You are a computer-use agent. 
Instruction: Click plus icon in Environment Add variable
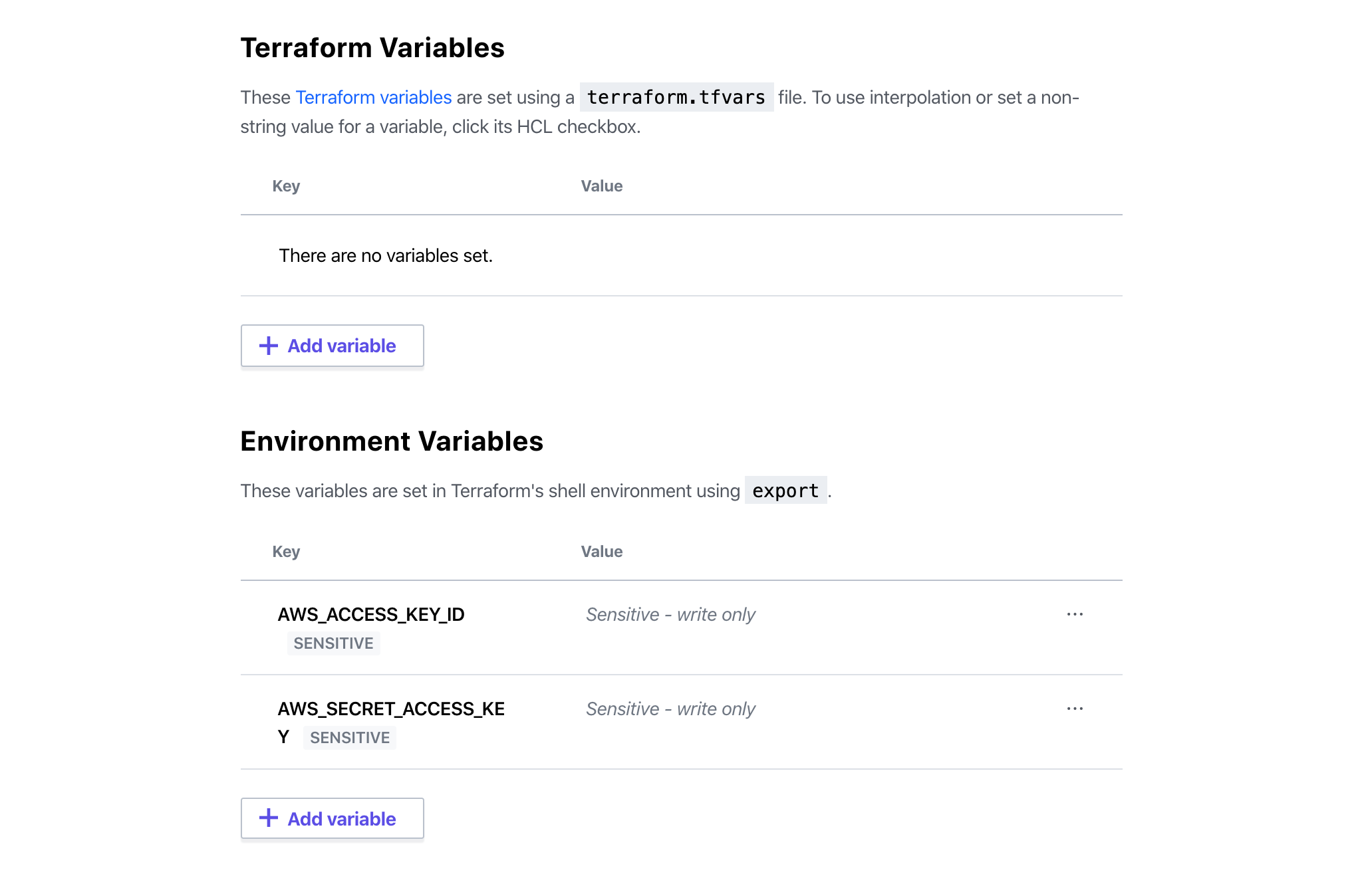pyautogui.click(x=268, y=818)
